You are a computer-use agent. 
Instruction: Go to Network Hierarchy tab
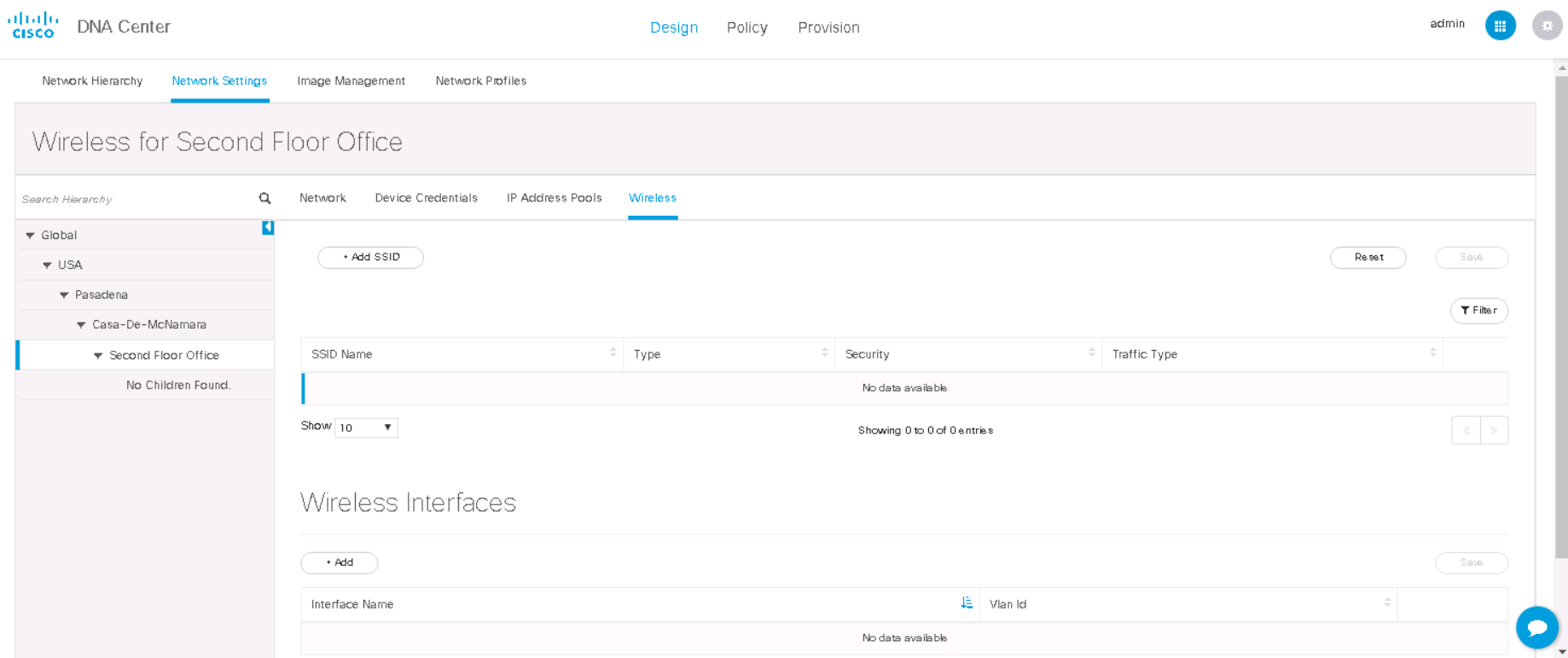pos(92,81)
